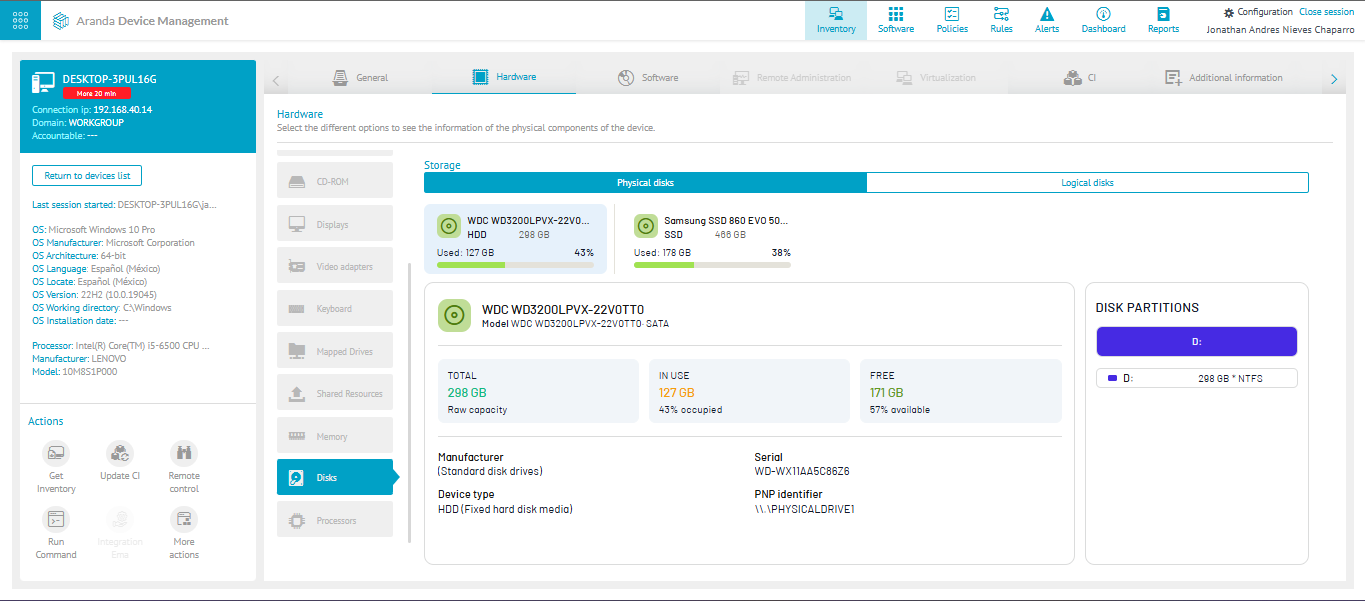Screen dimensions: 1365x601
Task: Select Video adapters hardware category
Action: pyautogui.click(x=335, y=267)
